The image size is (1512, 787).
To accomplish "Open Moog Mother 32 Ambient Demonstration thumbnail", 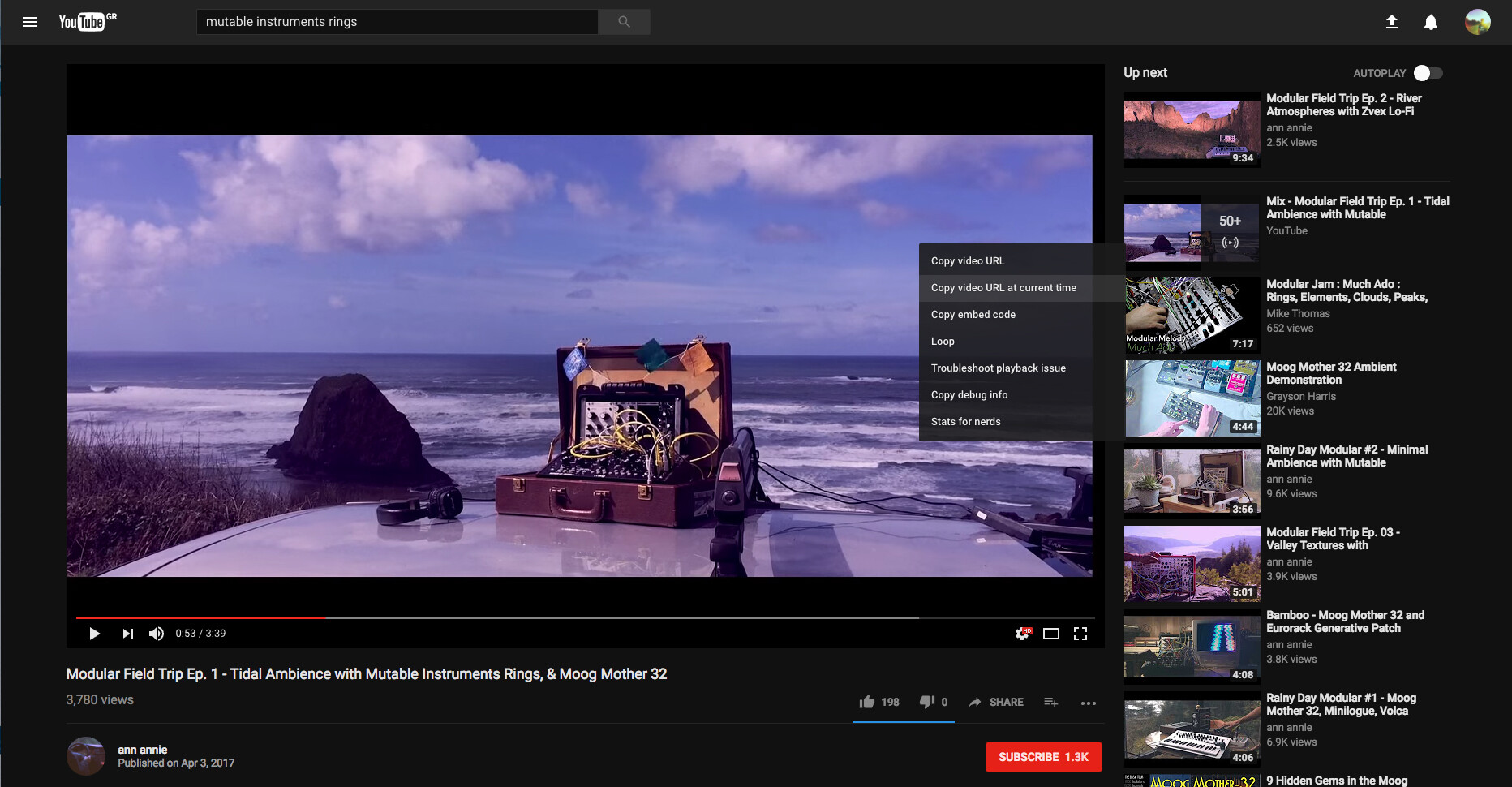I will 1192,398.
